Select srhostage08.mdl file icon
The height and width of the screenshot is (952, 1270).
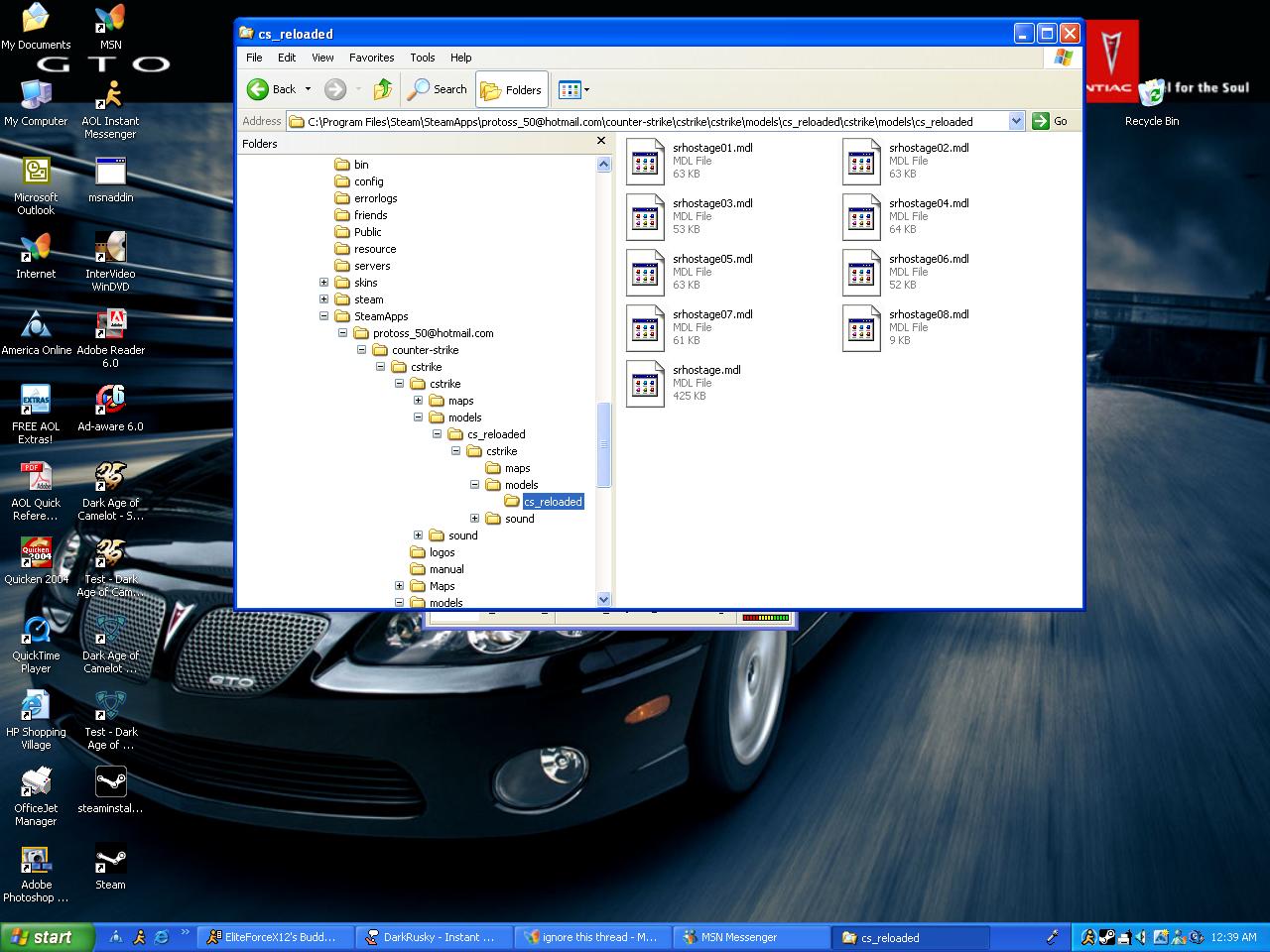861,327
